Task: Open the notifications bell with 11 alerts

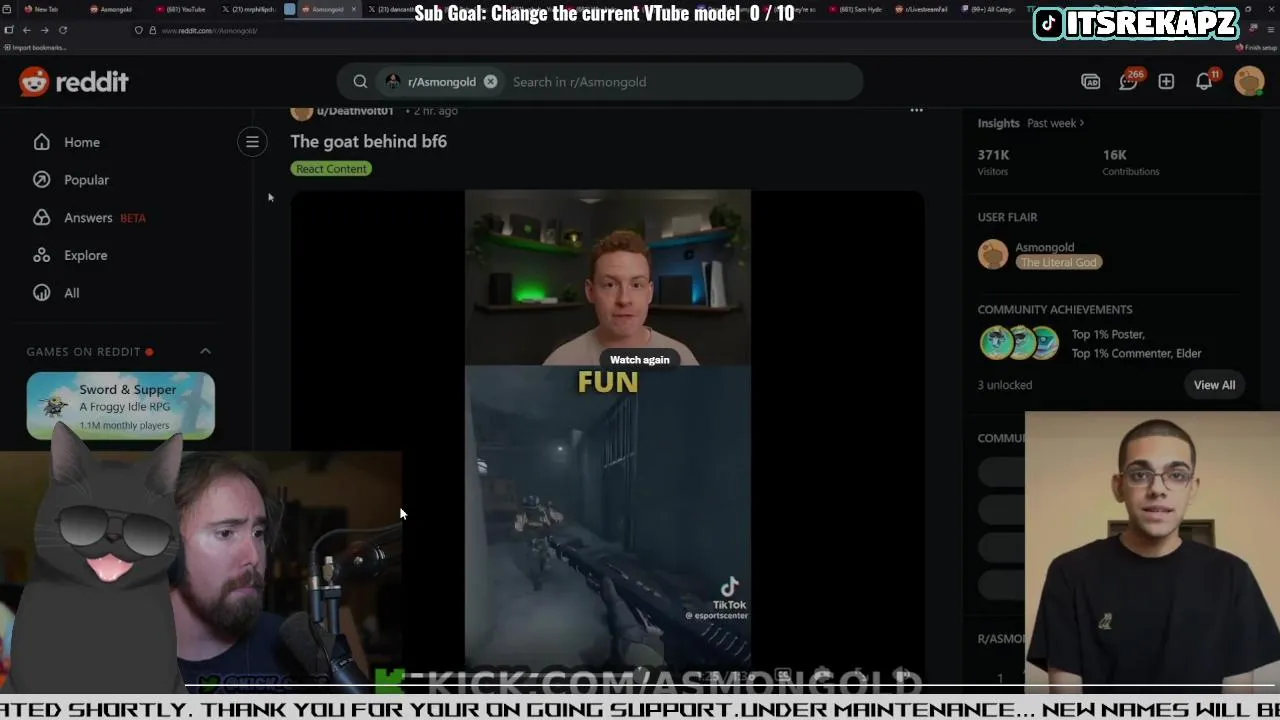Action: [x=1205, y=81]
